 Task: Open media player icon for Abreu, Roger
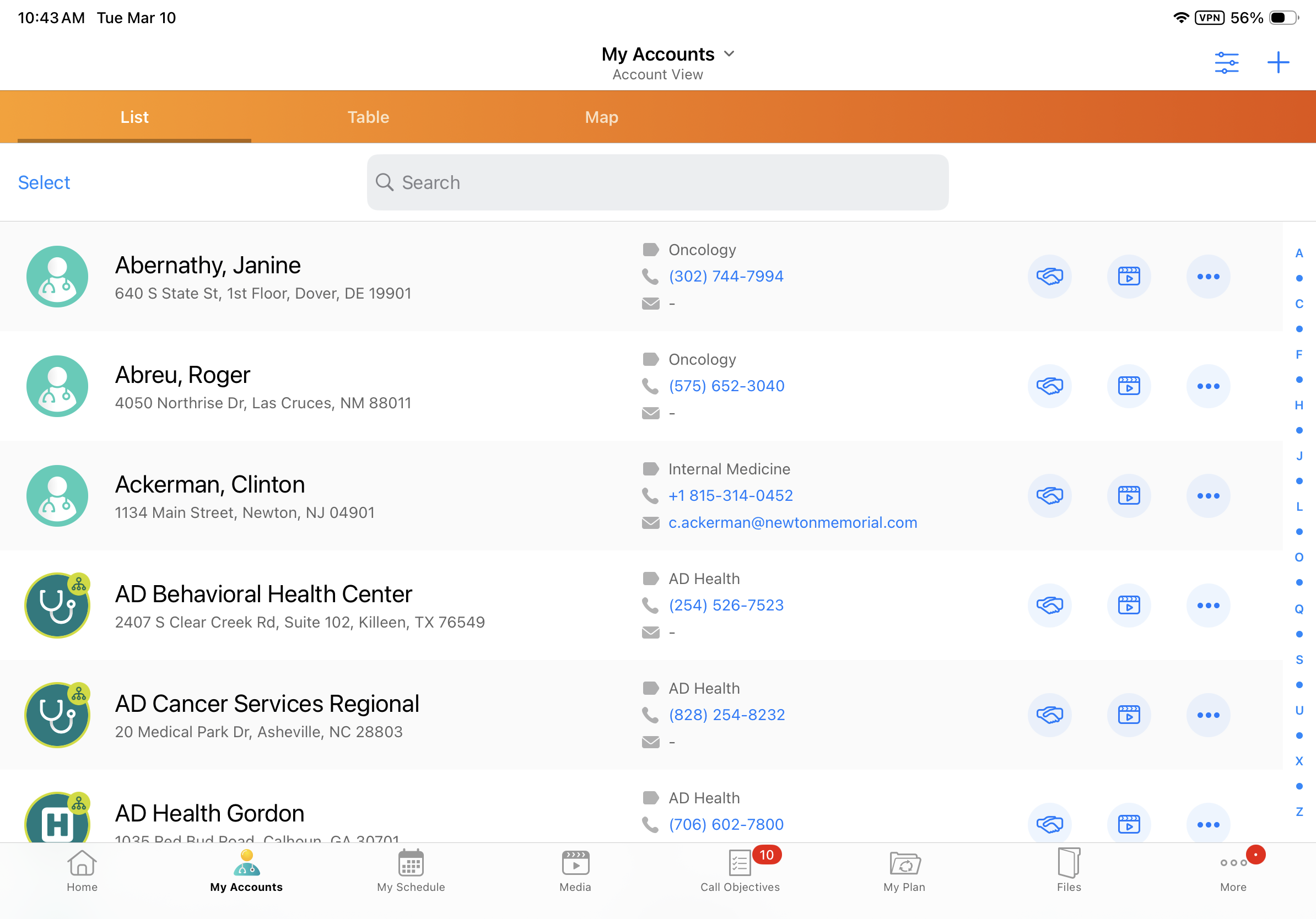point(1128,386)
